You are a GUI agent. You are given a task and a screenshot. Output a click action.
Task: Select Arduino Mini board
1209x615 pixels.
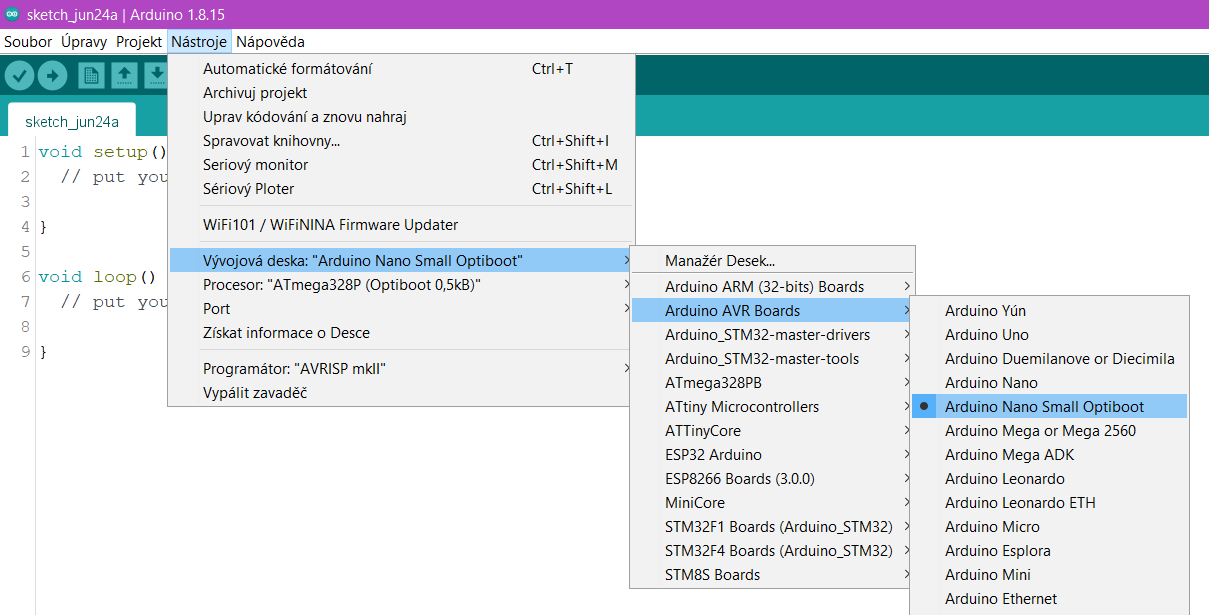(1049, 575)
